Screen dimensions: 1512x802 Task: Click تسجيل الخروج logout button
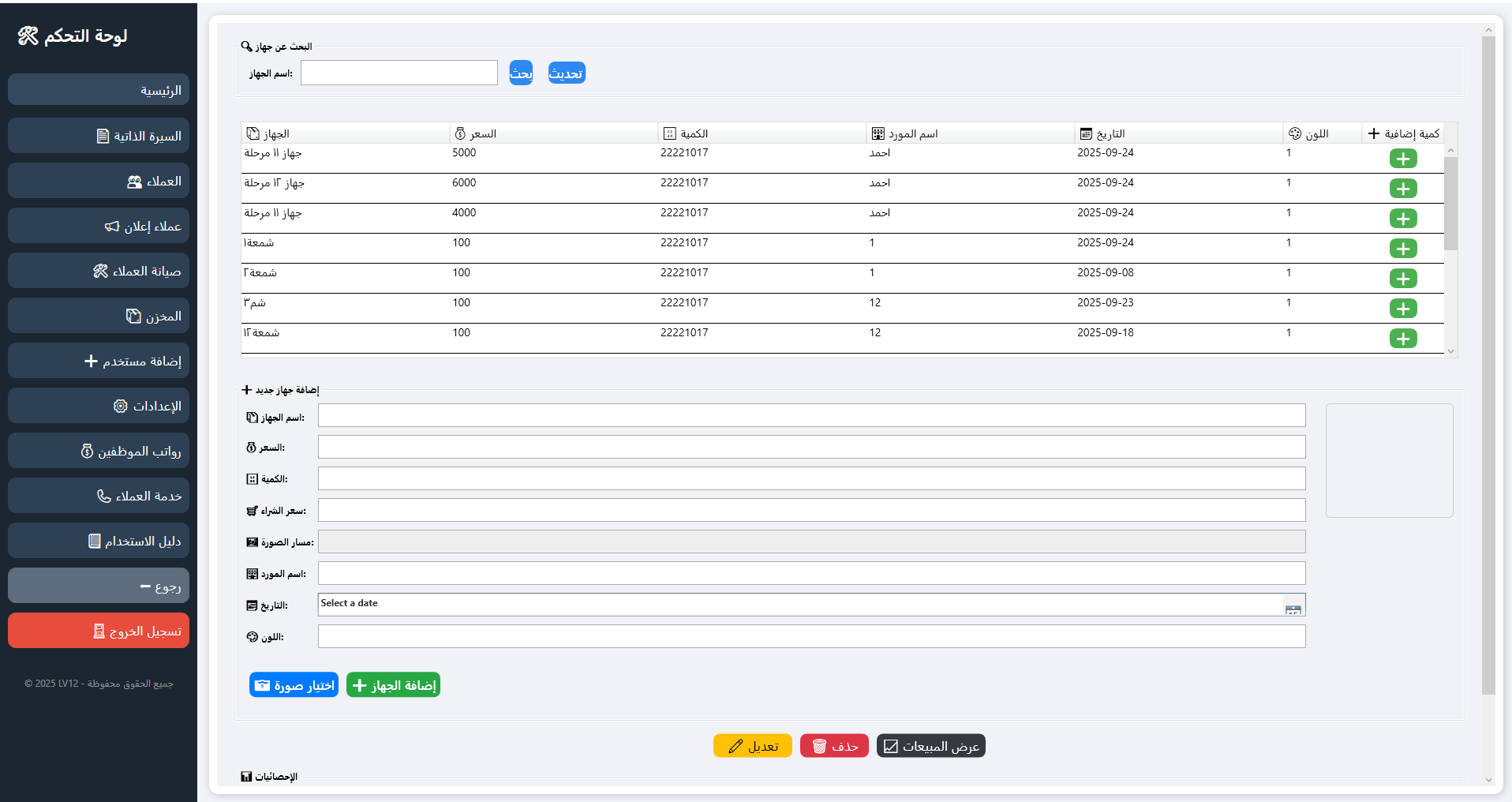pos(99,631)
